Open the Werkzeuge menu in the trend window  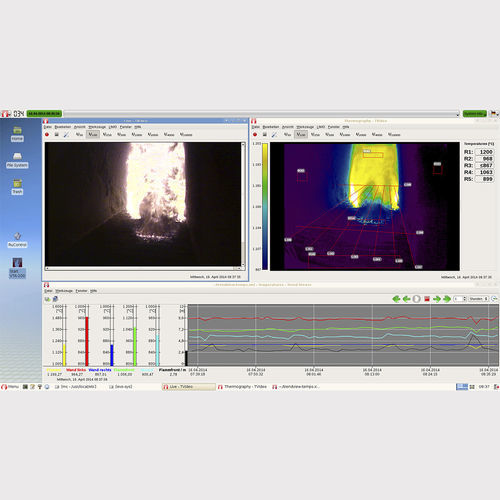(64, 291)
